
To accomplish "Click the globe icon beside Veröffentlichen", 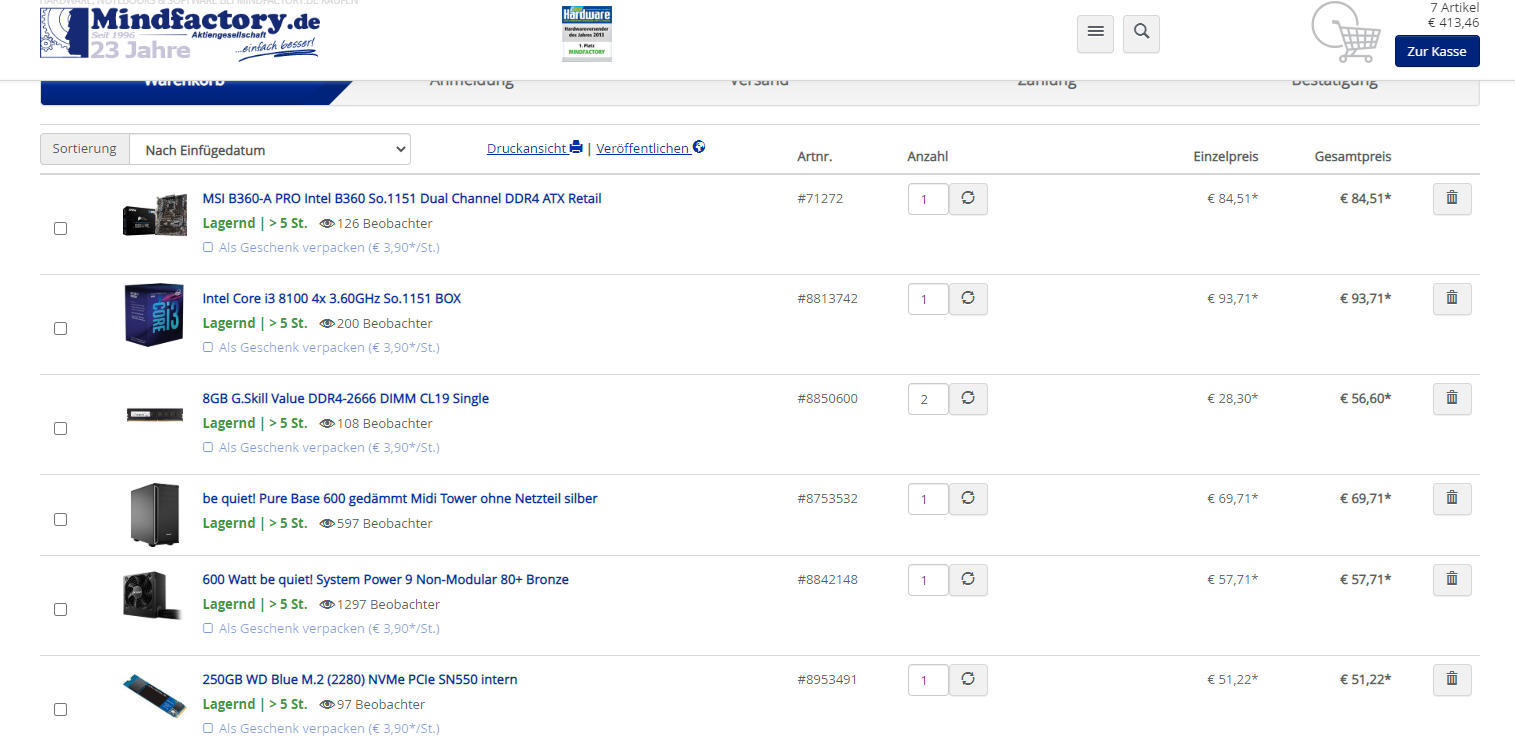I will point(699,148).
